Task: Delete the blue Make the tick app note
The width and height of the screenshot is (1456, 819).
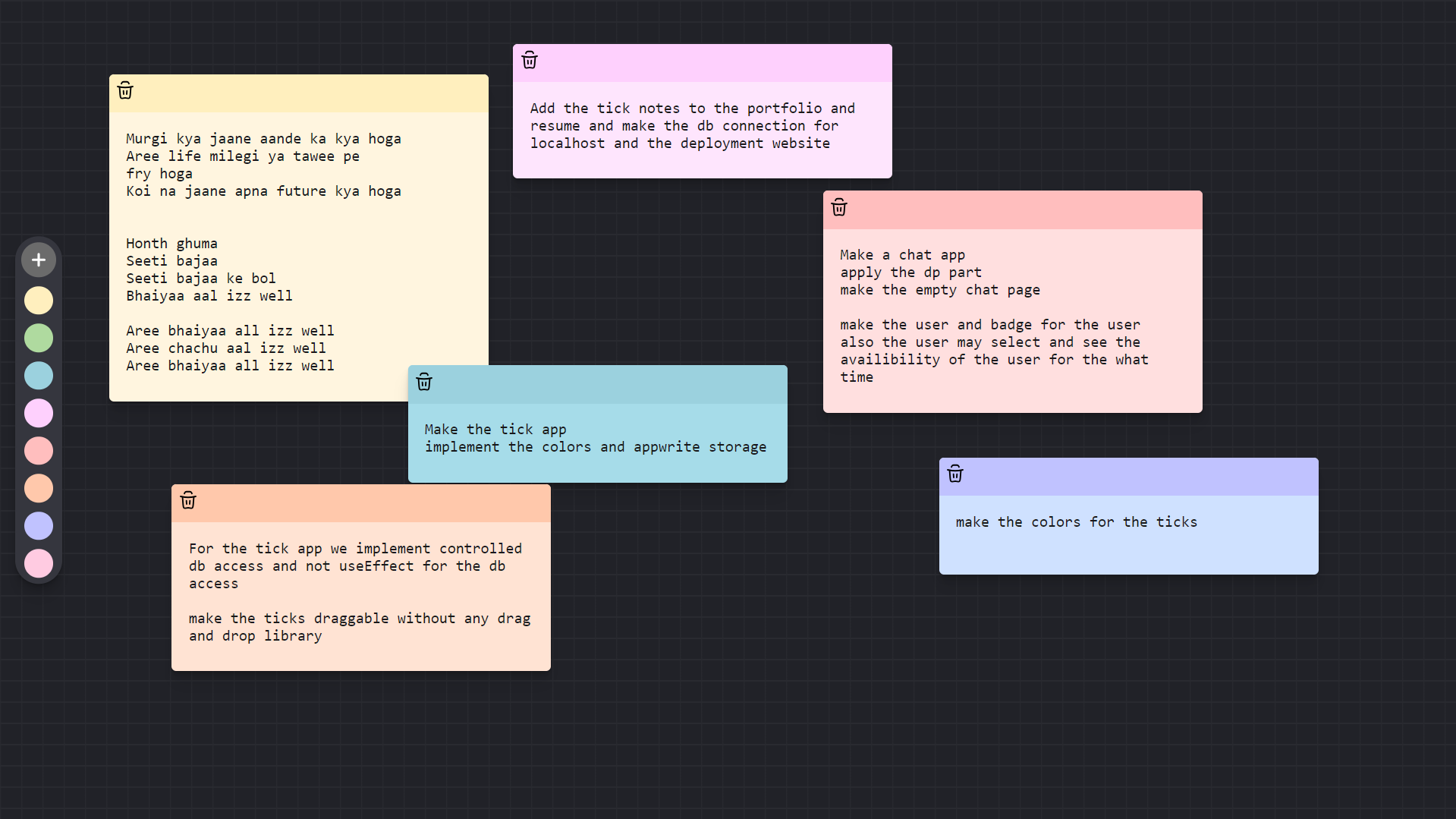Action: [x=424, y=383]
